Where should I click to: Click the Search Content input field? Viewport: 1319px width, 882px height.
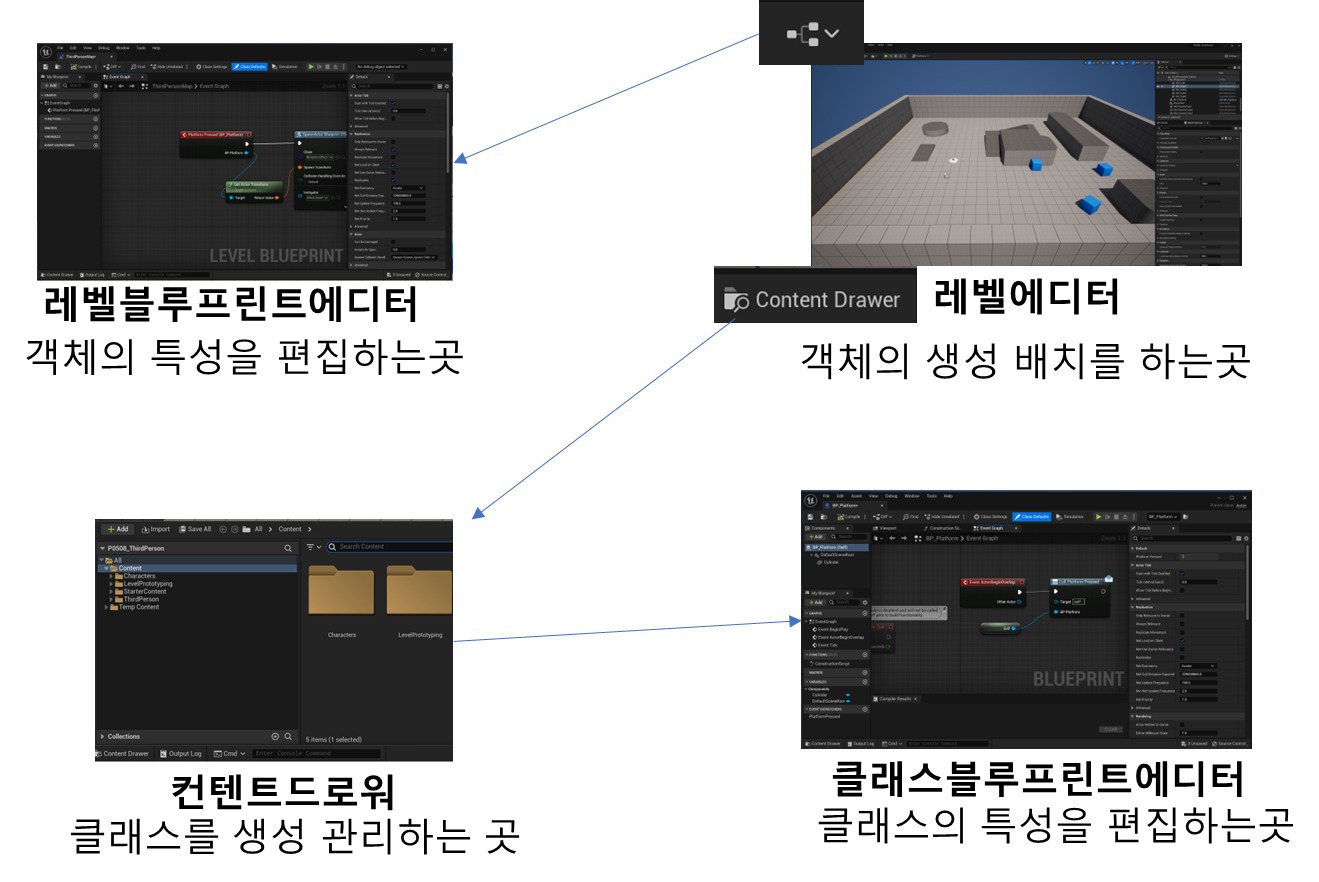[390, 547]
